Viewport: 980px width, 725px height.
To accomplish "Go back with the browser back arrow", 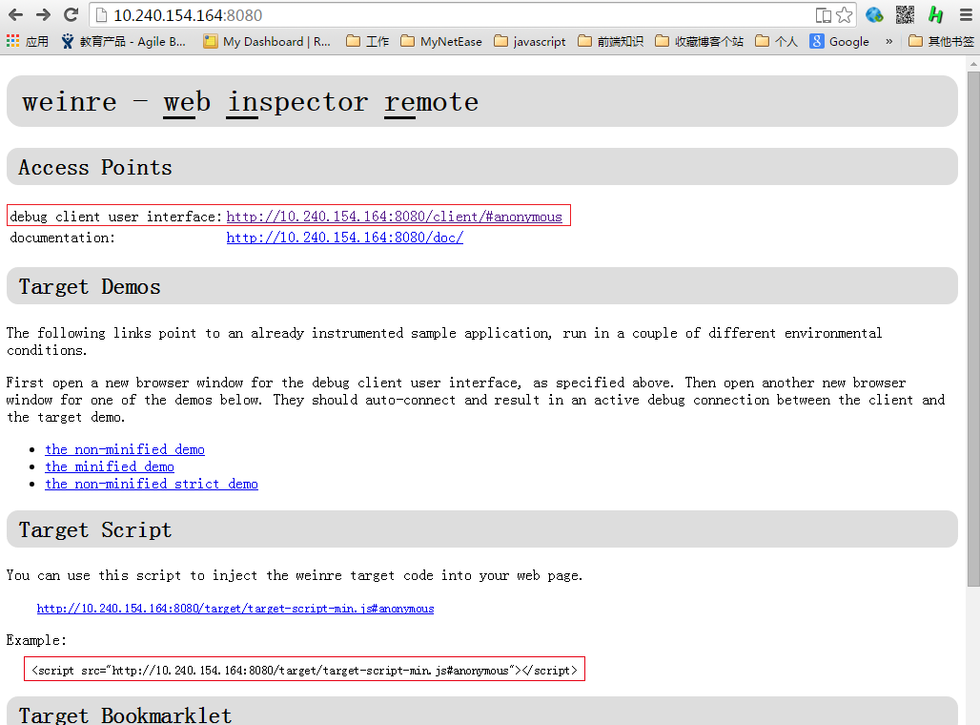I will (16, 14).
